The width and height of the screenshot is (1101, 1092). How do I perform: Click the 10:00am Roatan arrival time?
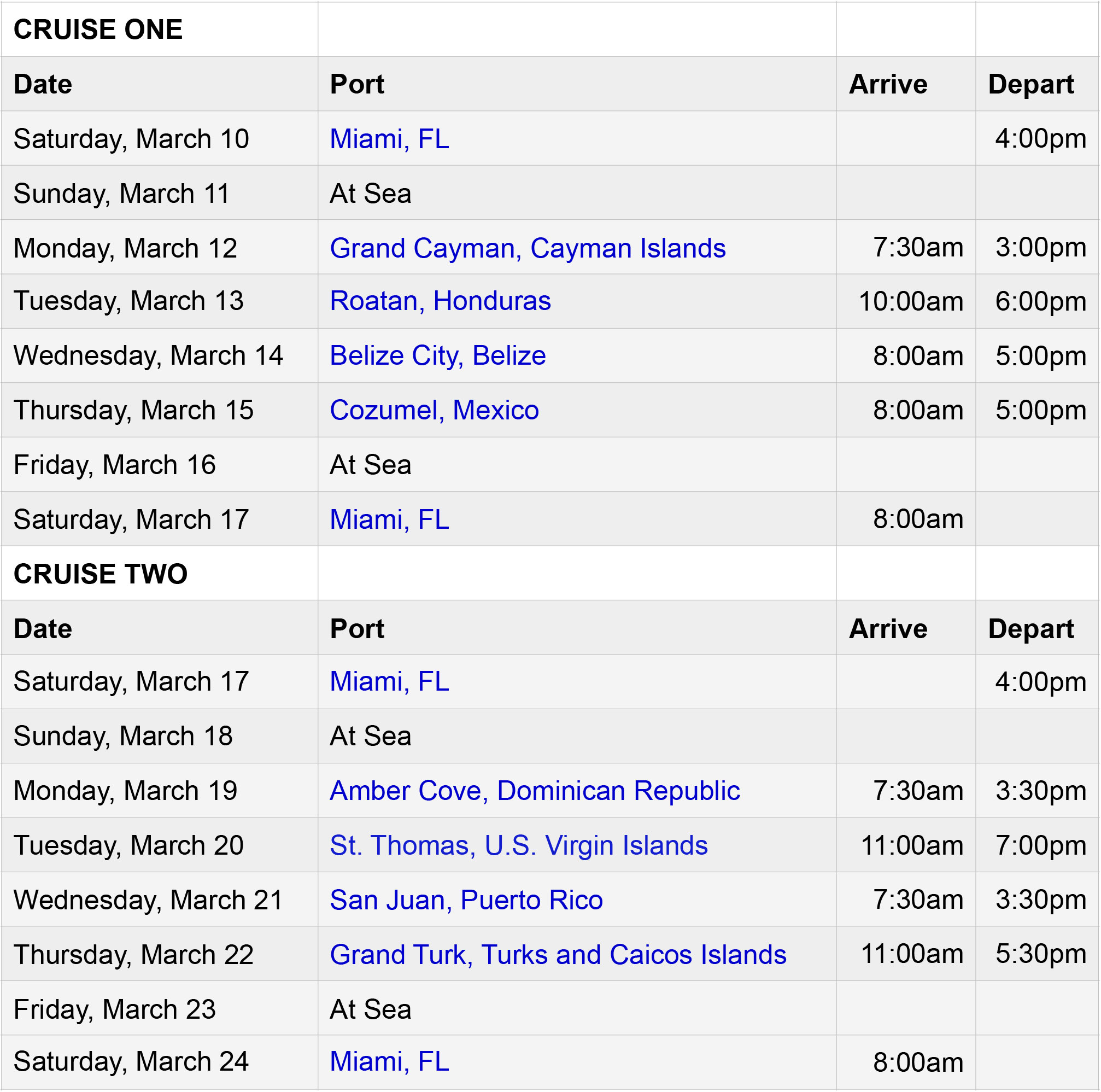pyautogui.click(x=911, y=301)
